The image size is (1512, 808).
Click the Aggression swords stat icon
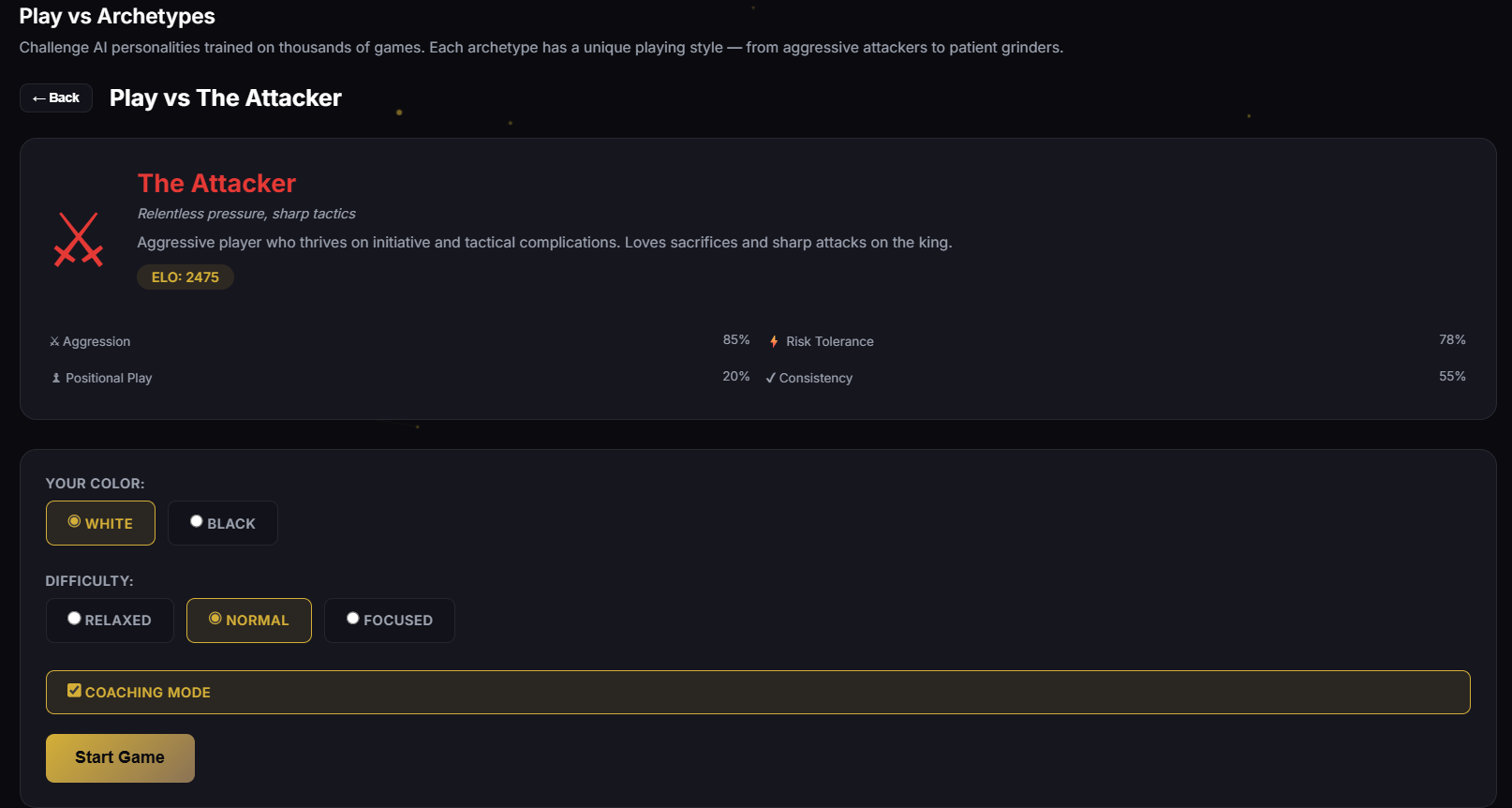pyautogui.click(x=54, y=341)
